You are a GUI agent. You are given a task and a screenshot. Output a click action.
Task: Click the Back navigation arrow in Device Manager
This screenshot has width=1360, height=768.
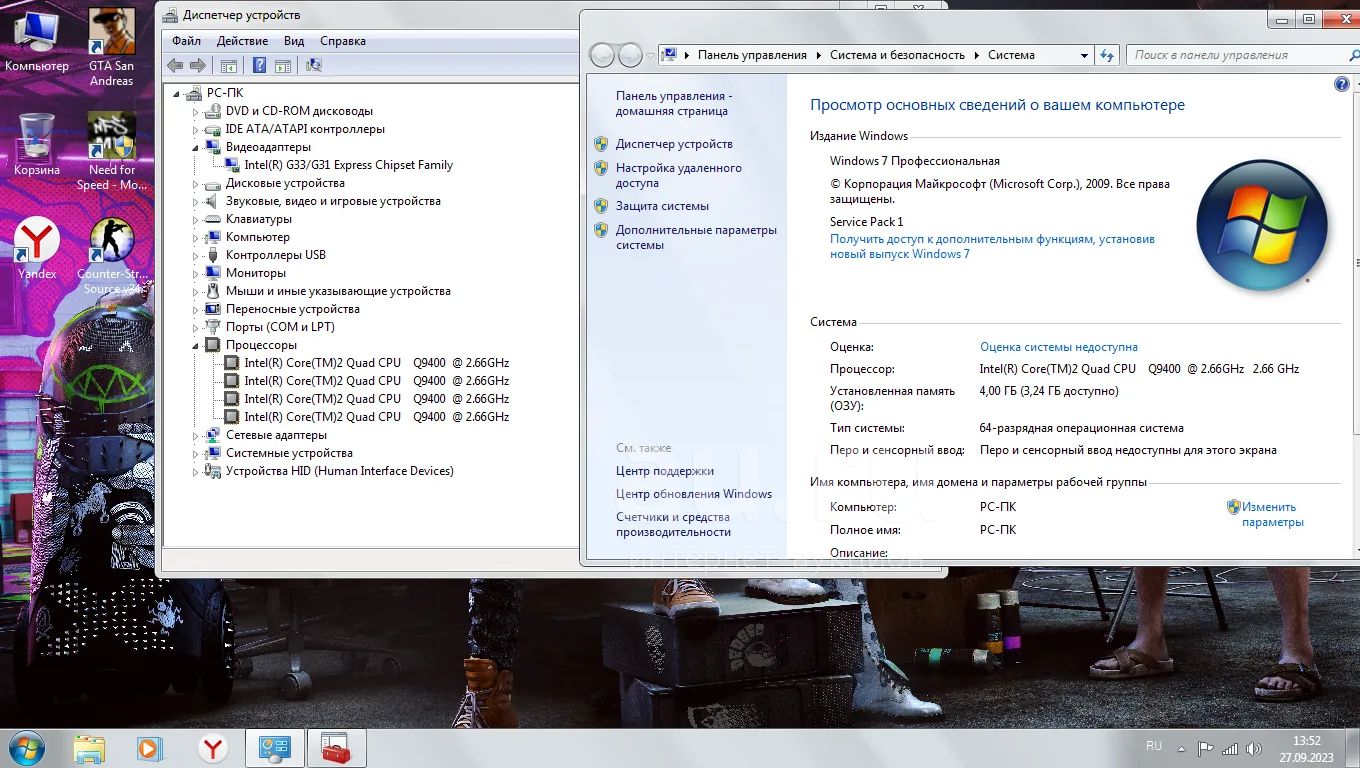(x=174, y=65)
